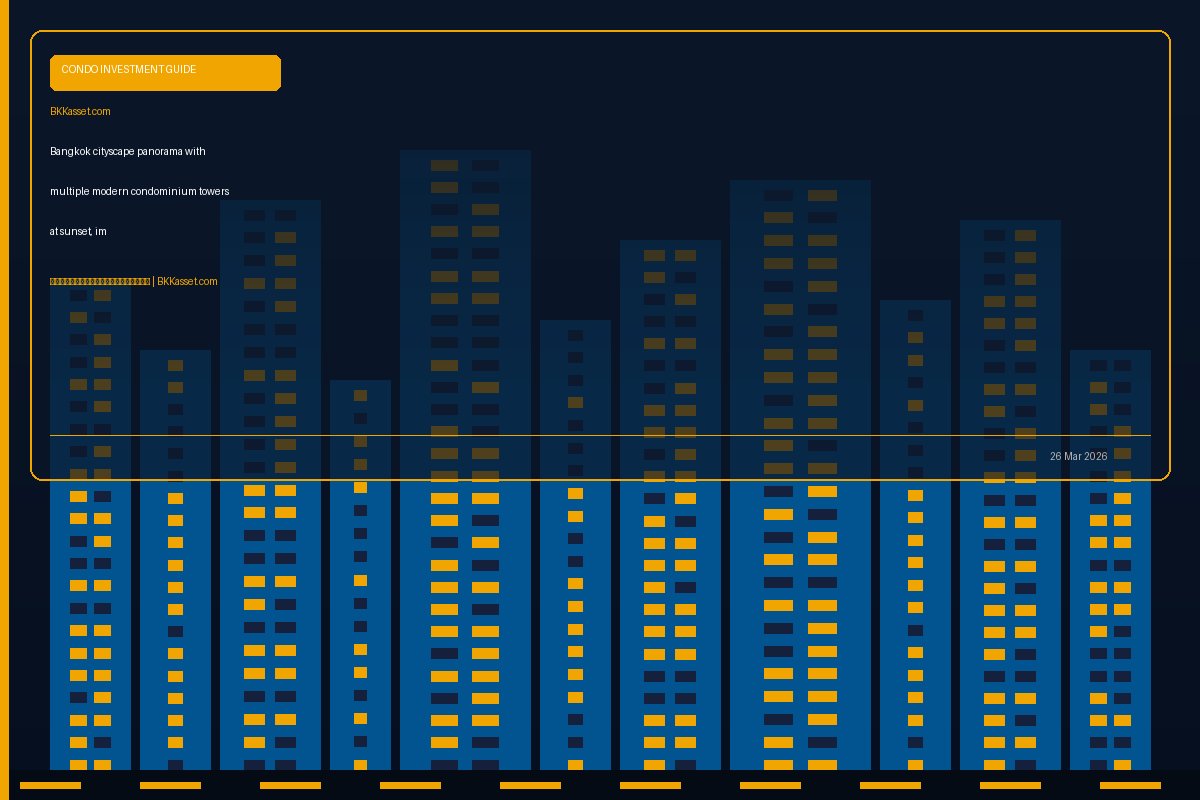Viewport: 1200px width, 800px height.
Task: Click the "at sunset, im" text line
Action: point(78,231)
